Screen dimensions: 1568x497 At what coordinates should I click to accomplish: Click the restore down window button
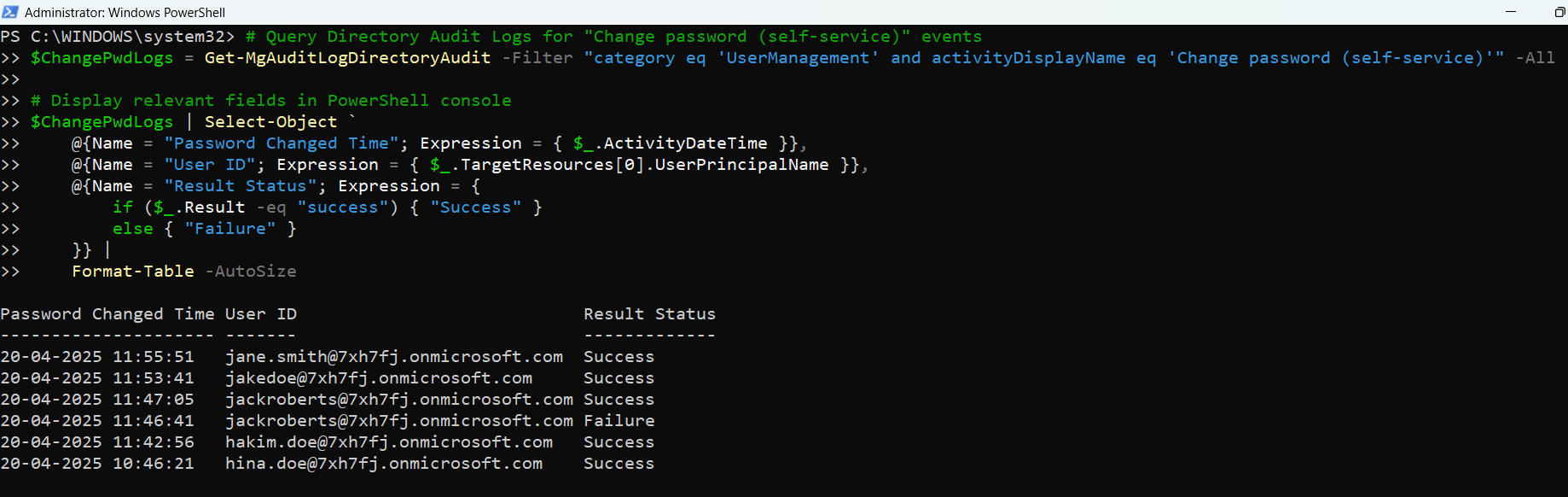tap(1559, 12)
